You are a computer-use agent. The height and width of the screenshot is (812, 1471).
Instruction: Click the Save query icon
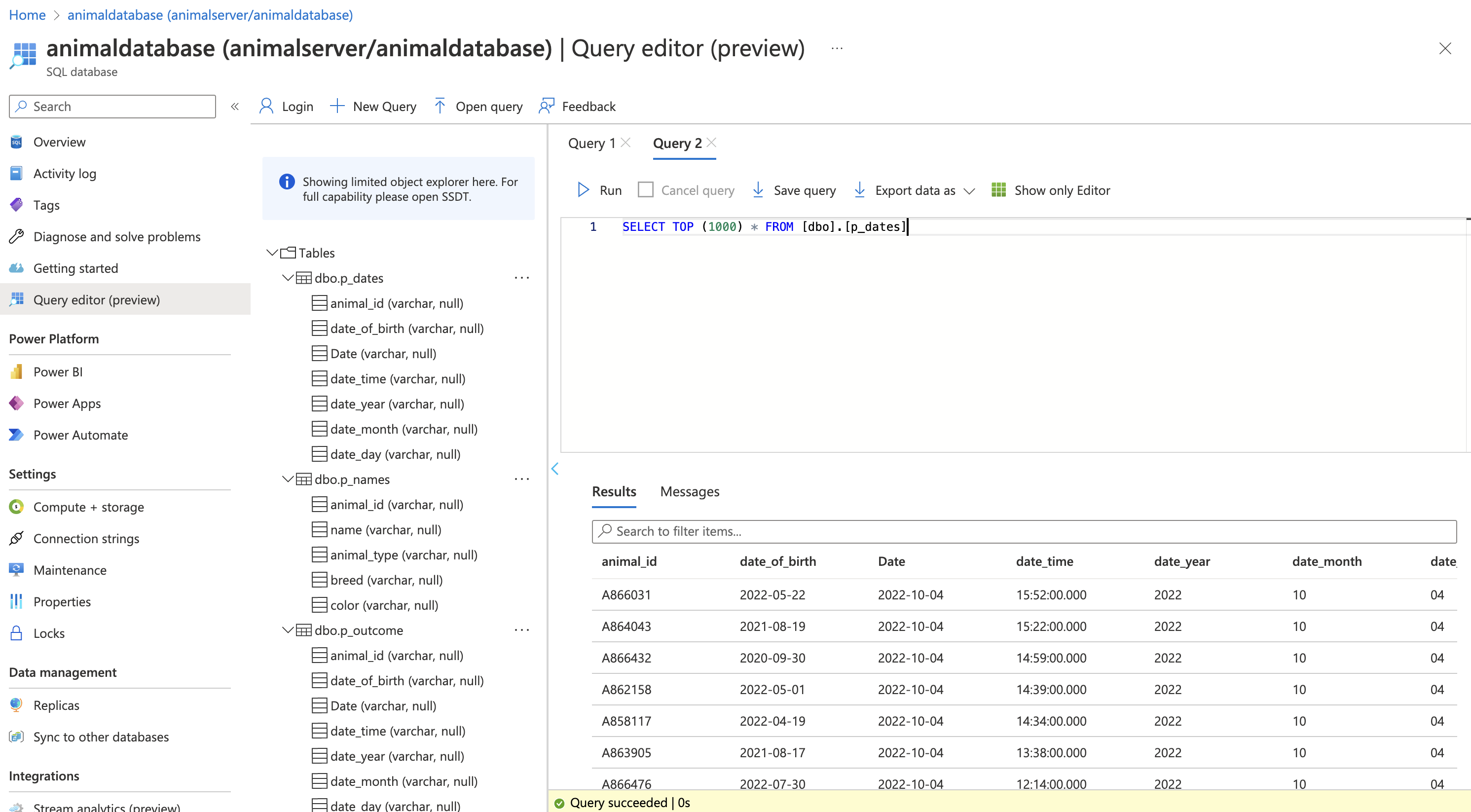[x=793, y=189]
